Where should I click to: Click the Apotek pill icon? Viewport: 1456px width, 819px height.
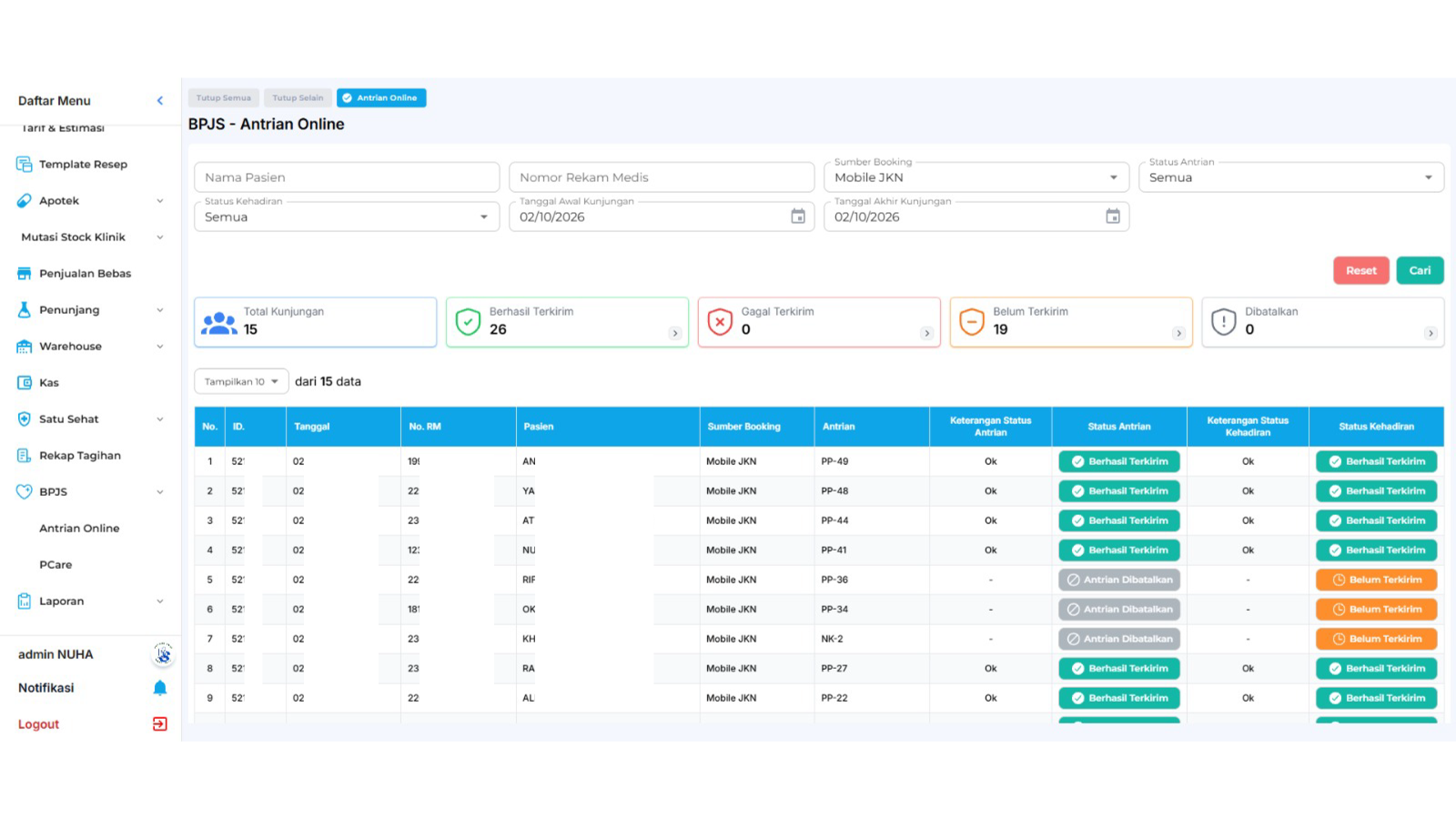tap(25, 201)
